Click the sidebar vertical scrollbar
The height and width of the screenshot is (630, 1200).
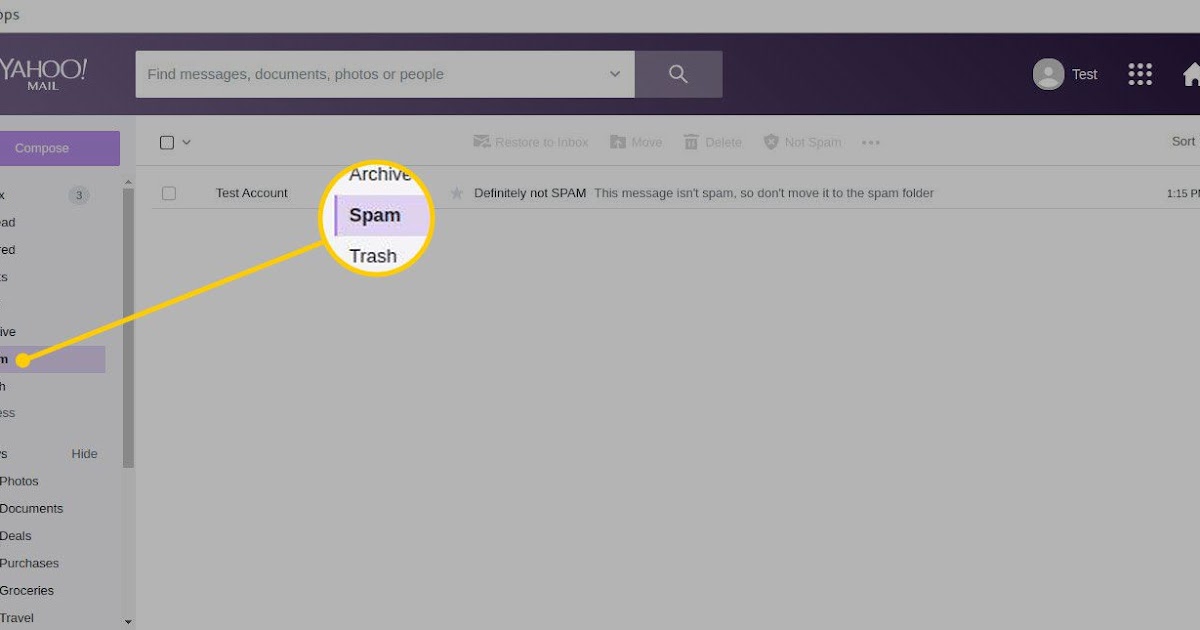[x=127, y=326]
